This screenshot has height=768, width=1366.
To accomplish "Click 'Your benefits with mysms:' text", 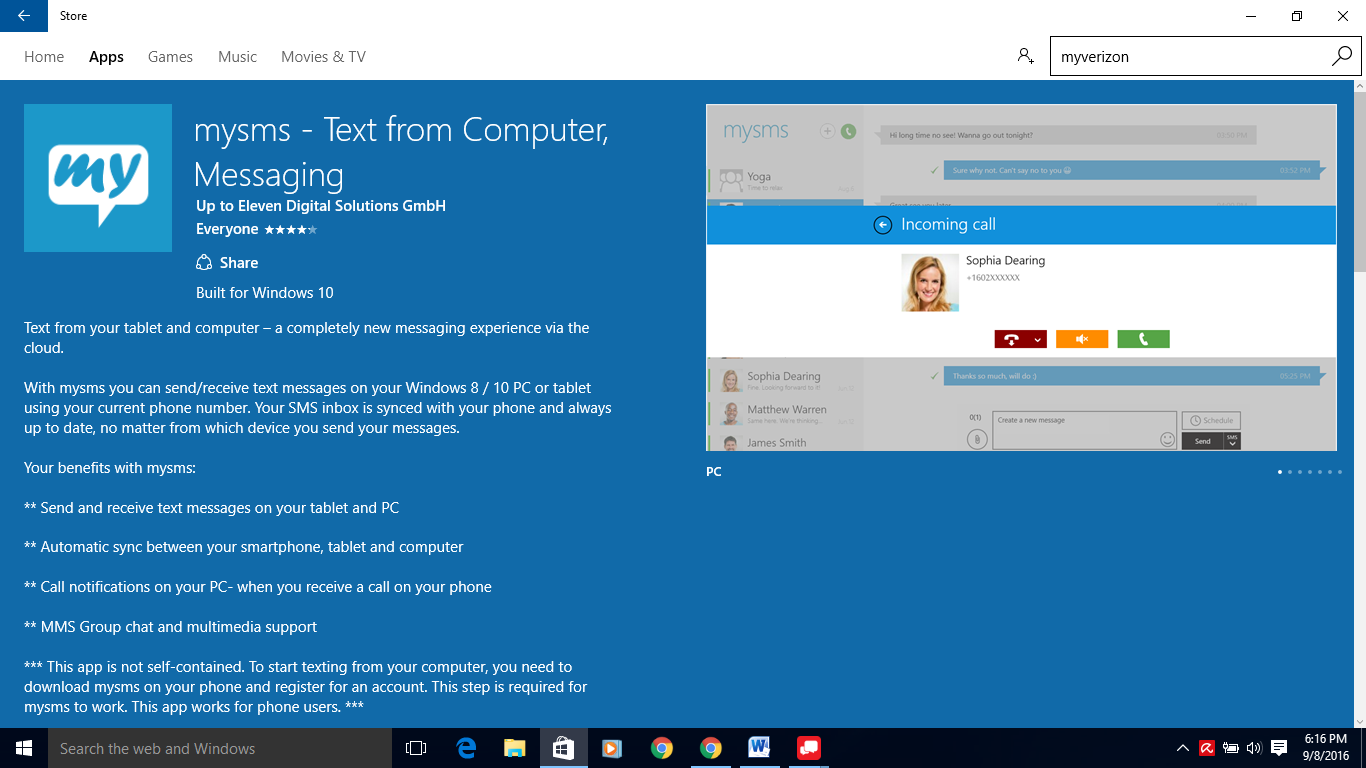I will 110,468.
